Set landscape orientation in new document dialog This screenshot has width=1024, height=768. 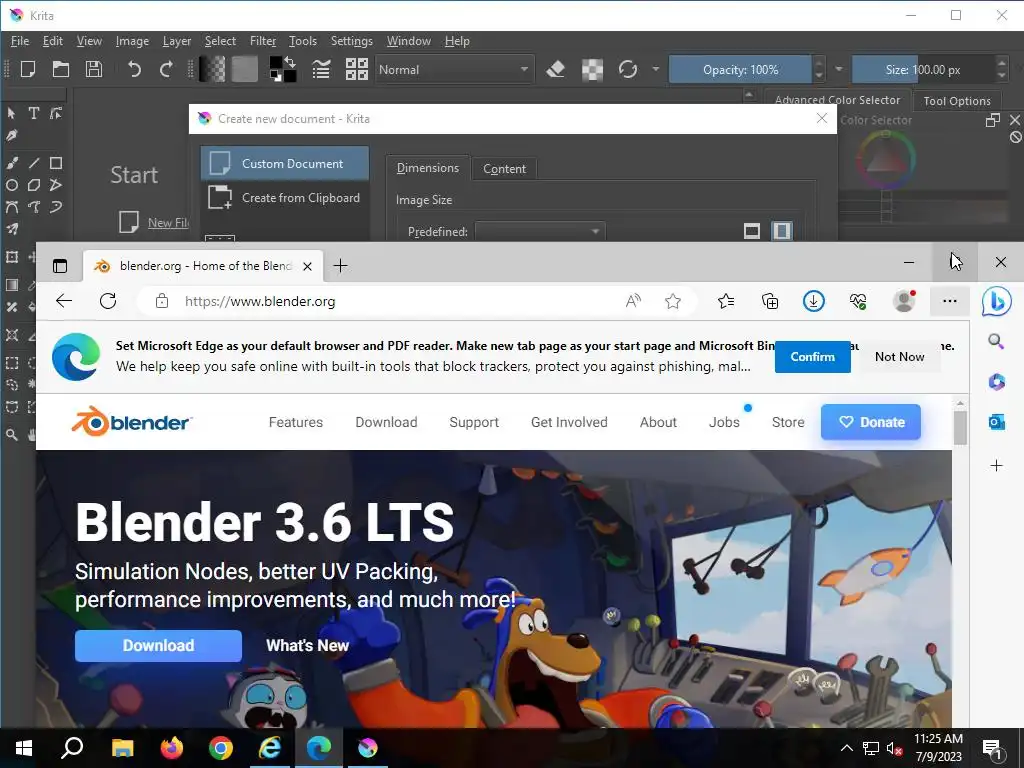pos(752,231)
